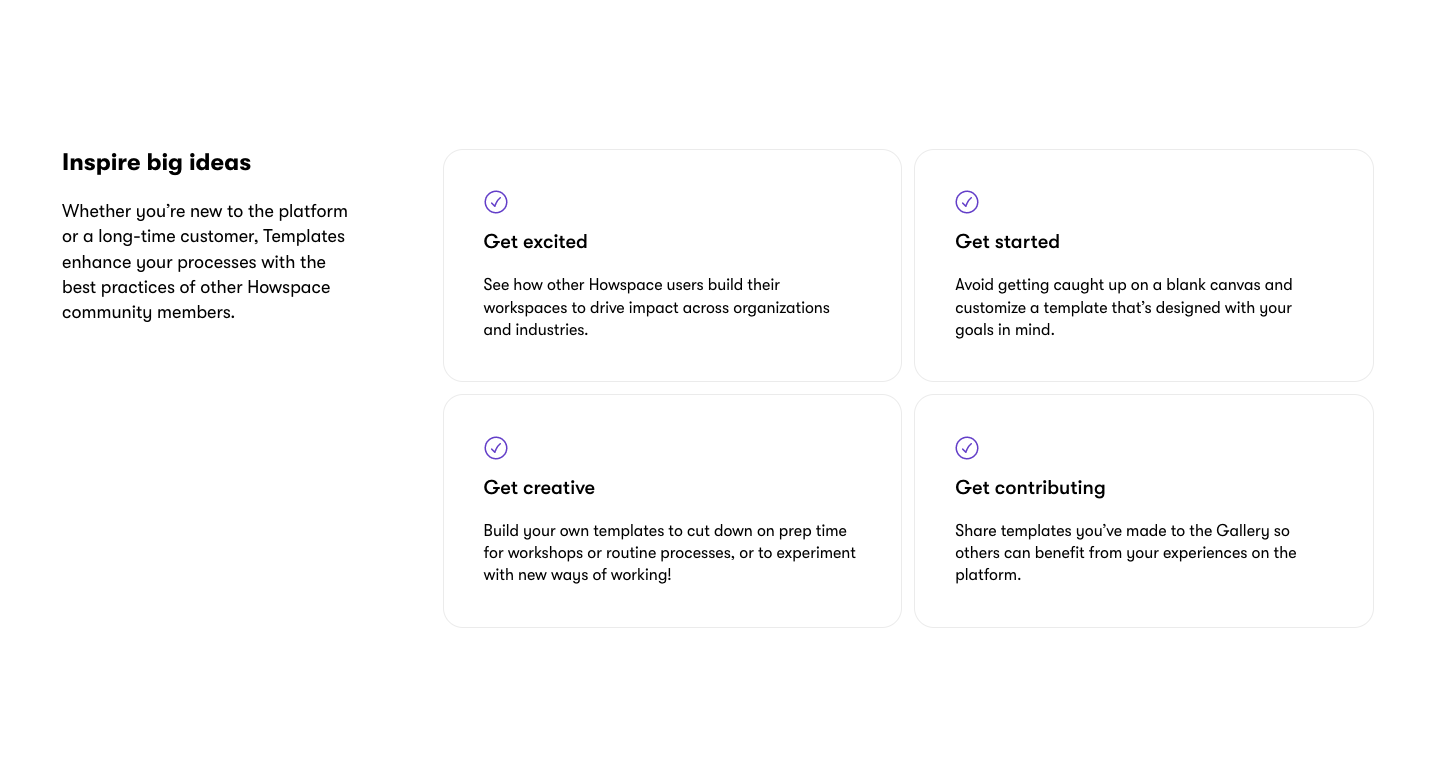
Task: Select the Get creative heading
Action: pos(539,488)
